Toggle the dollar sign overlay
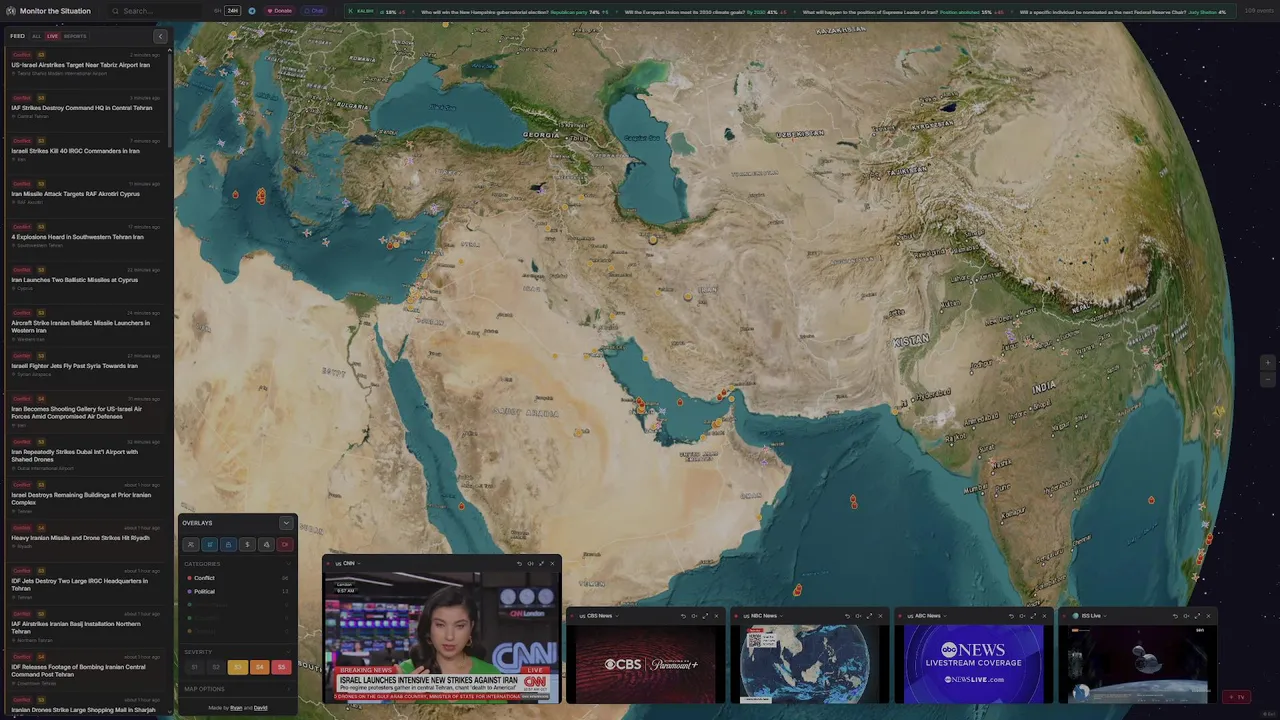1280x720 pixels. click(x=247, y=545)
